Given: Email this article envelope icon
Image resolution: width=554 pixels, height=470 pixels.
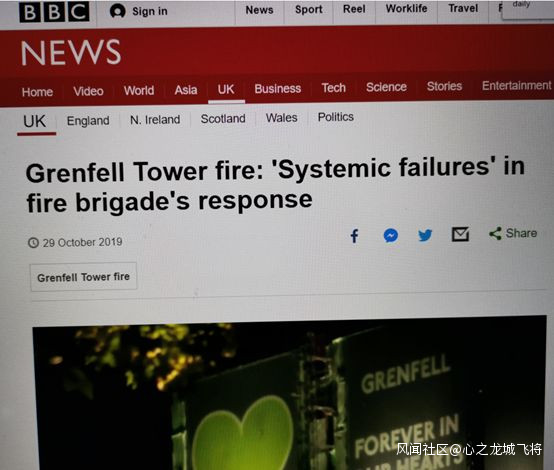Looking at the screenshot, I should point(460,234).
